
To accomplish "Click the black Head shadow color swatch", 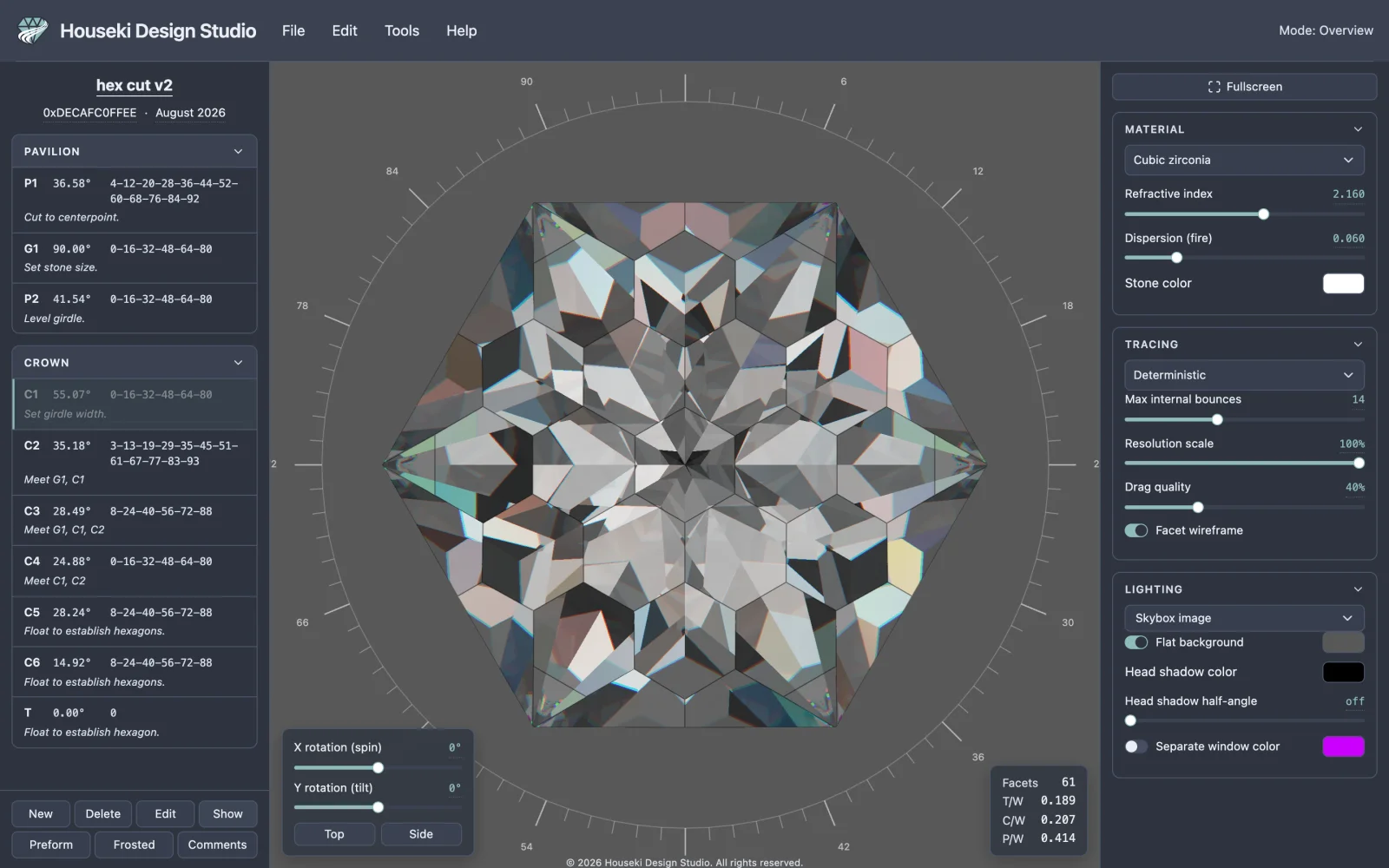I will (1343, 672).
